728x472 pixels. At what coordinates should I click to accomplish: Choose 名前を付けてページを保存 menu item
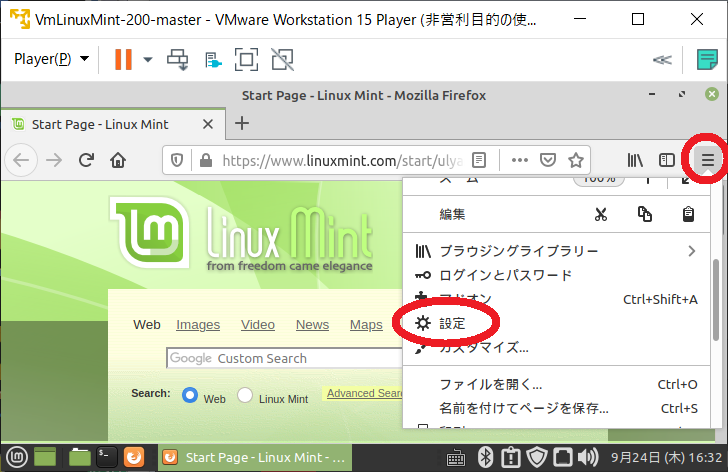[556, 409]
